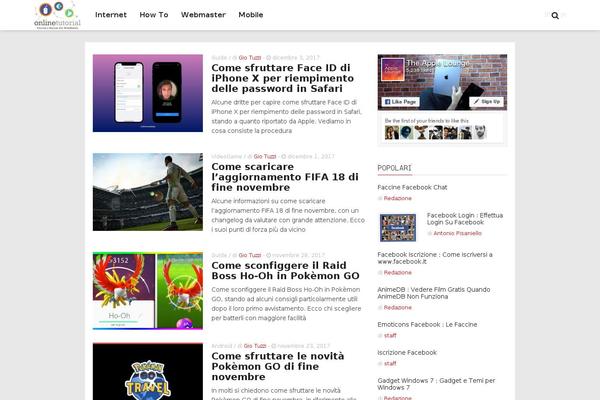Screen dimensions: 600x400
Task: Click the onlinetutorial site logo
Action: pyautogui.click(x=57, y=15)
